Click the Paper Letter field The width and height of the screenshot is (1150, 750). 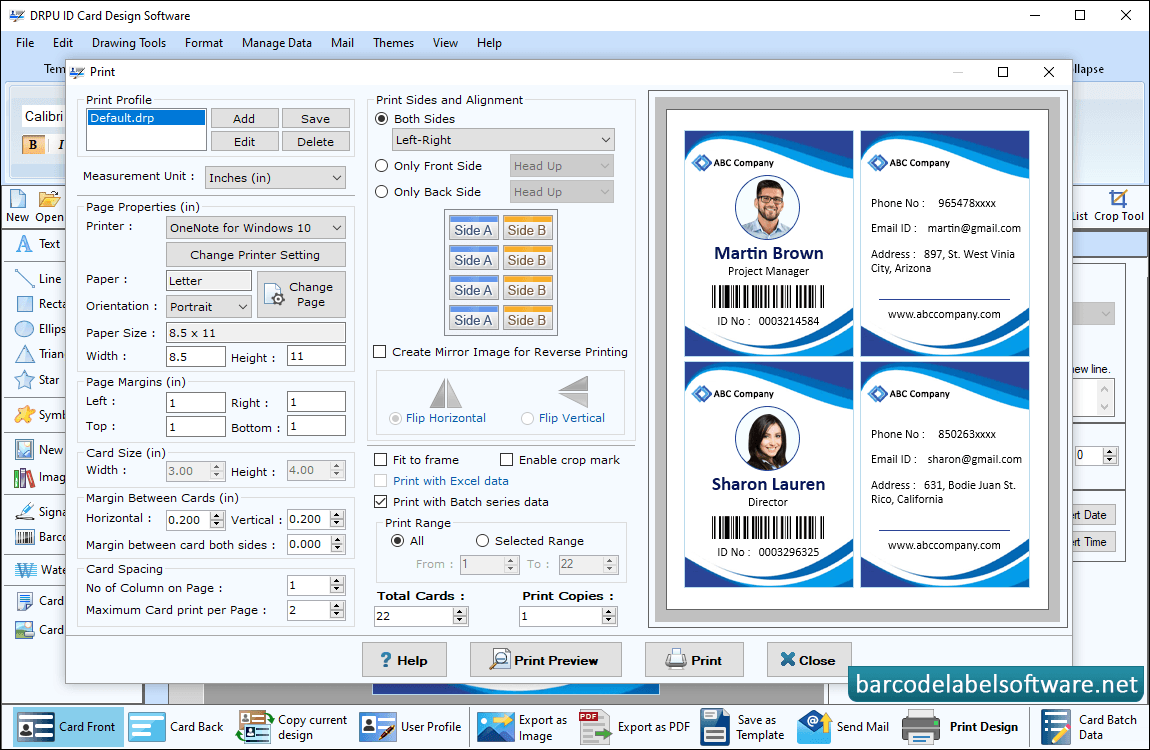pyautogui.click(x=209, y=281)
